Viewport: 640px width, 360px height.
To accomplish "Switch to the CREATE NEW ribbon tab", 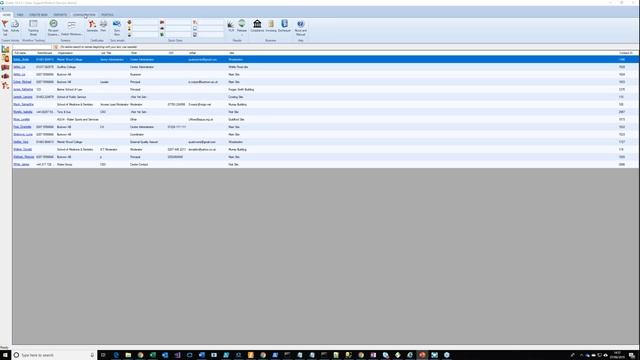I will (38, 15).
